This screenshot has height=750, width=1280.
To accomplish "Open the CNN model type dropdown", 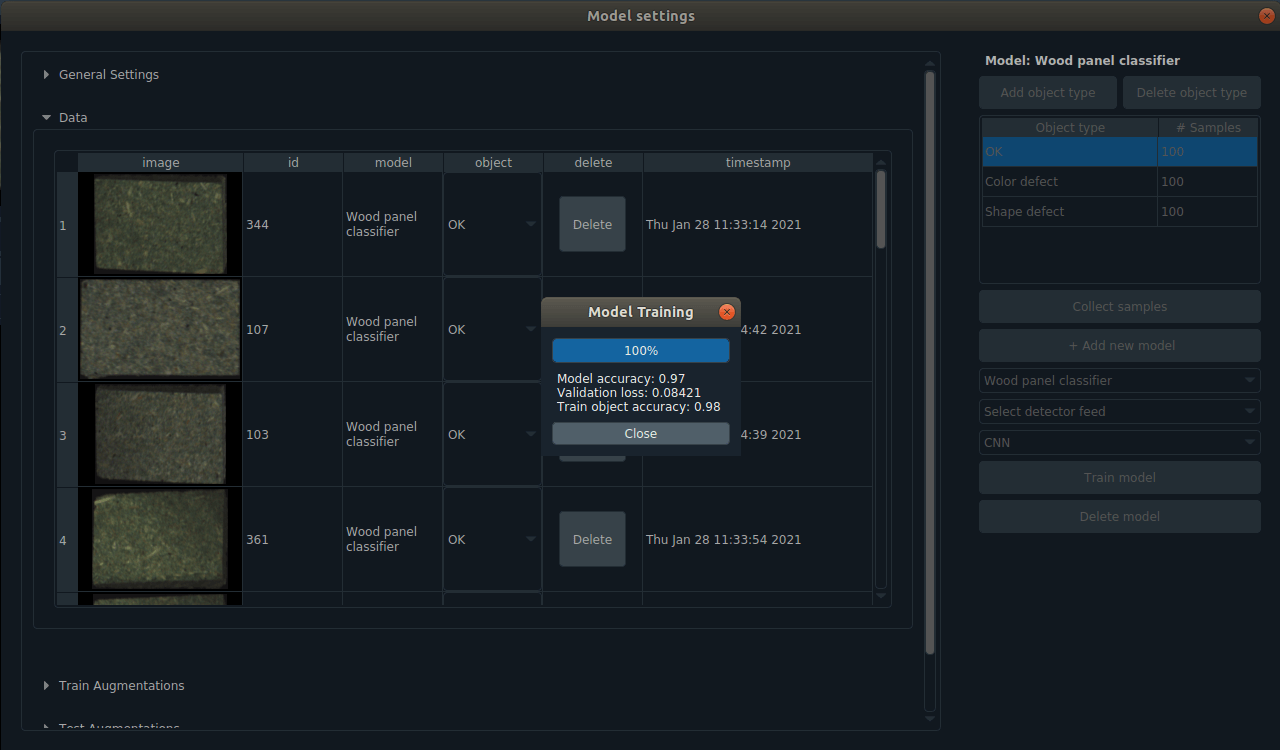I will 1119,443.
